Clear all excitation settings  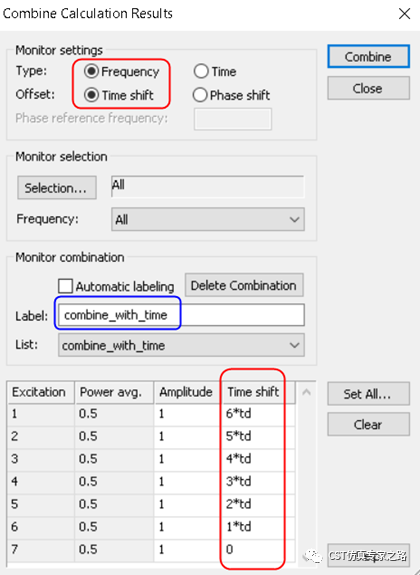click(x=368, y=424)
